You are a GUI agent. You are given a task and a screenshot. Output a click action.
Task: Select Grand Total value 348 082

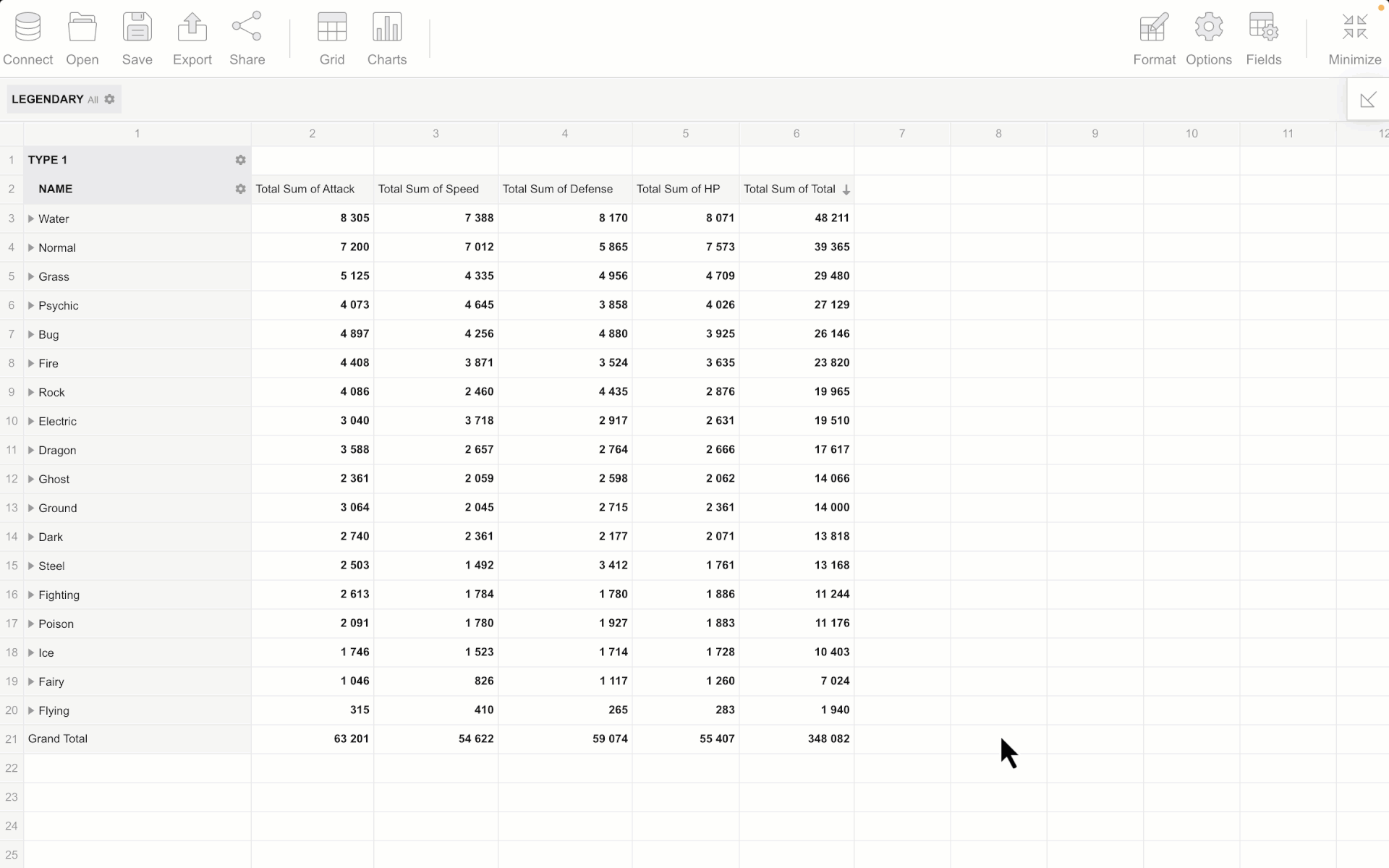[797, 739]
